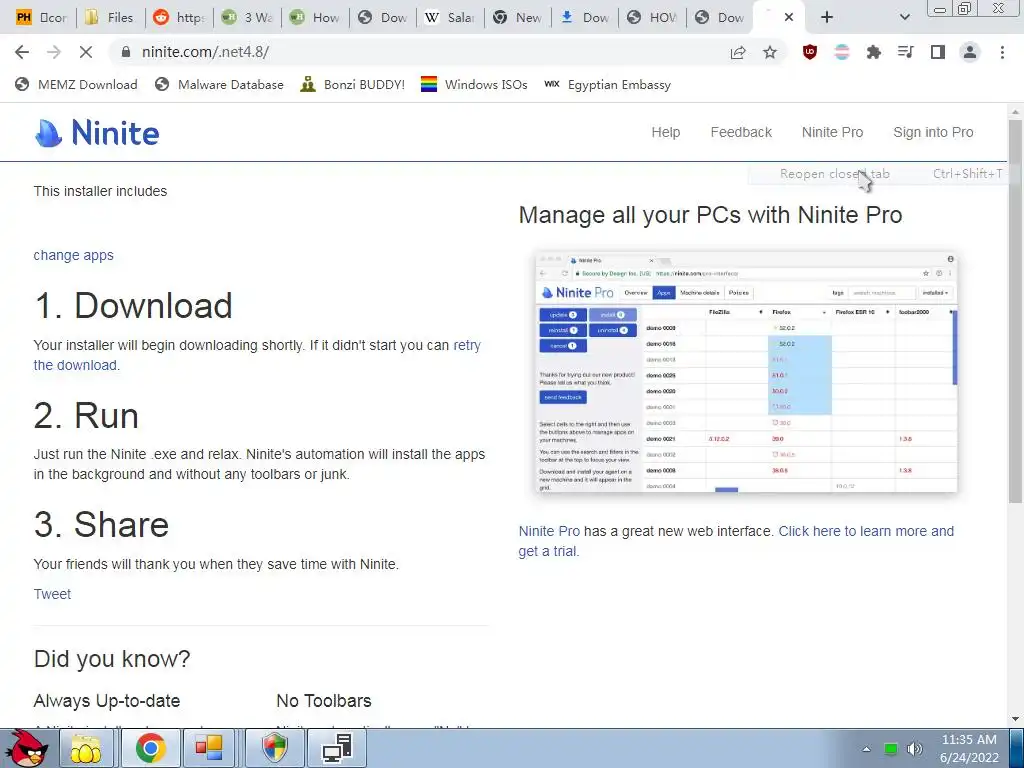1024x768 pixels.
Task: Show hidden tray icons arrow
Action: tap(866, 749)
